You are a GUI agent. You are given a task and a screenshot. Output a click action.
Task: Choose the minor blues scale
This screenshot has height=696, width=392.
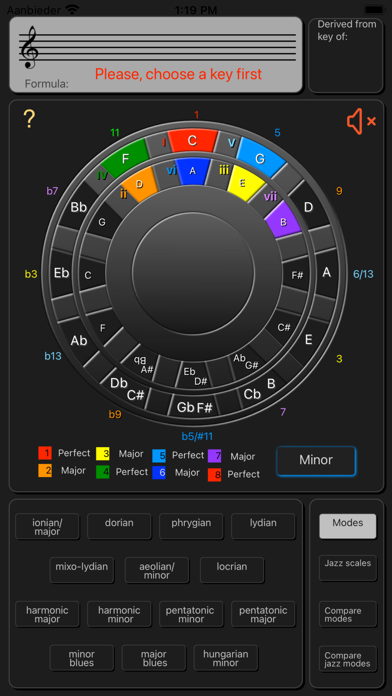coord(82,658)
